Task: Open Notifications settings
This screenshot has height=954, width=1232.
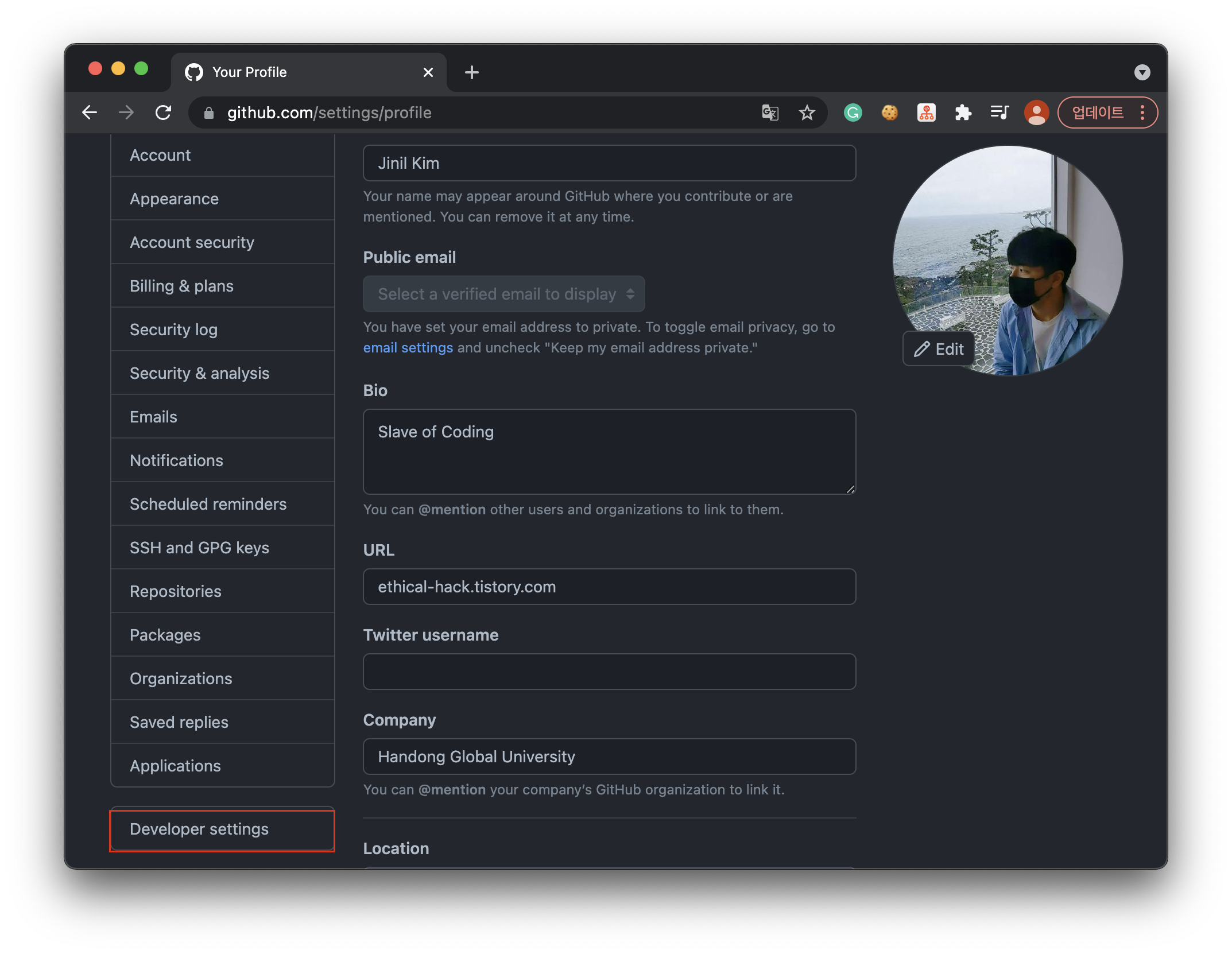Action: (x=223, y=460)
